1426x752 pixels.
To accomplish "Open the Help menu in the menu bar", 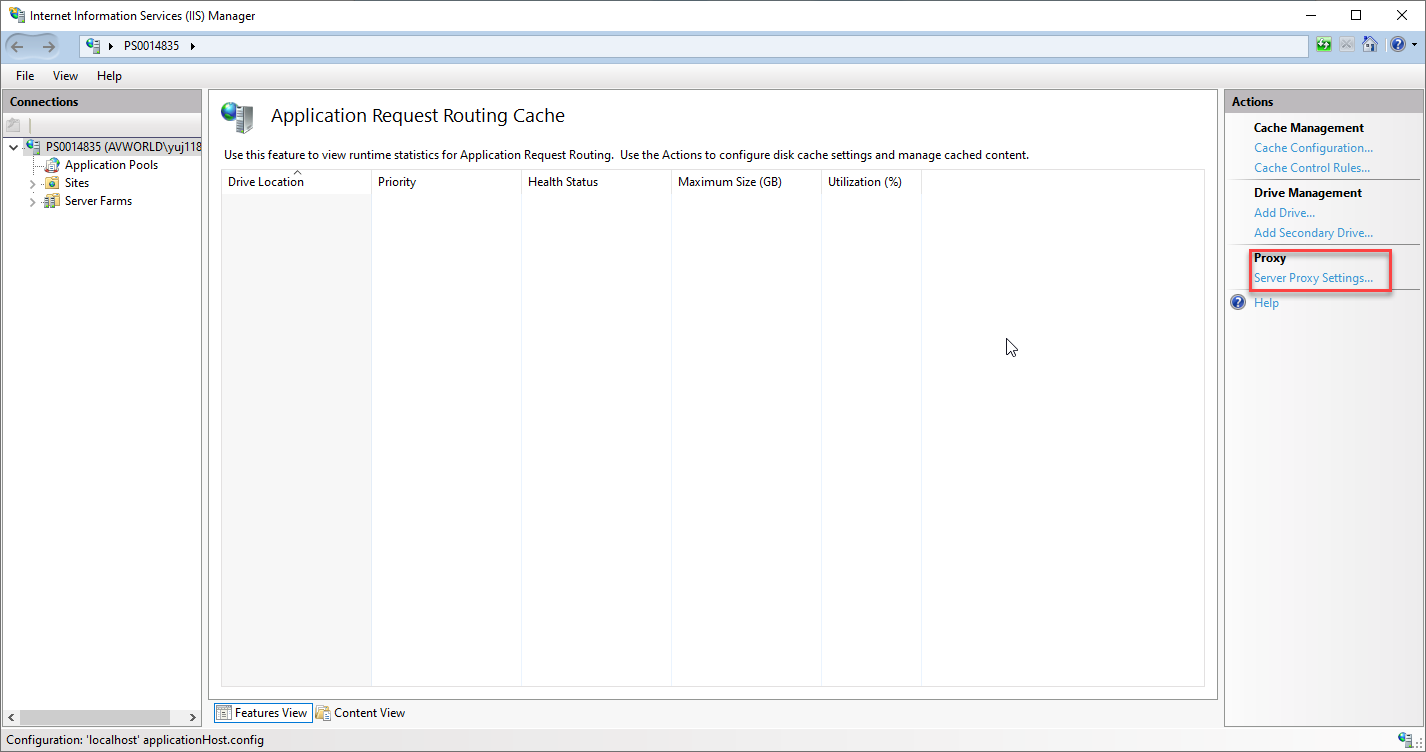I will pyautogui.click(x=109, y=76).
